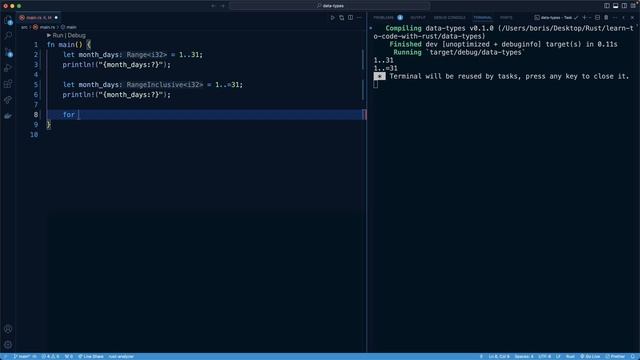Viewport: 640px width, 360px height.
Task: Click the Ln/Col cursor position indicator
Action: click(x=499, y=356)
